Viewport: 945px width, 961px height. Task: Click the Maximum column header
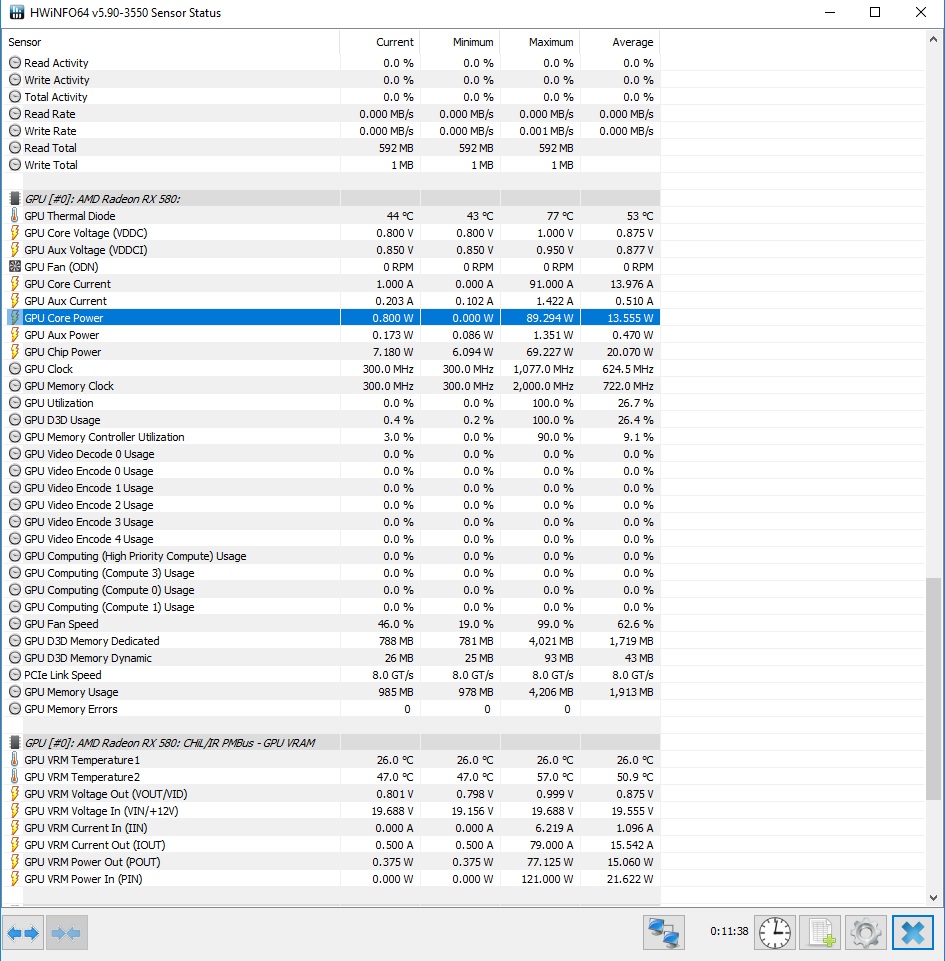click(540, 42)
